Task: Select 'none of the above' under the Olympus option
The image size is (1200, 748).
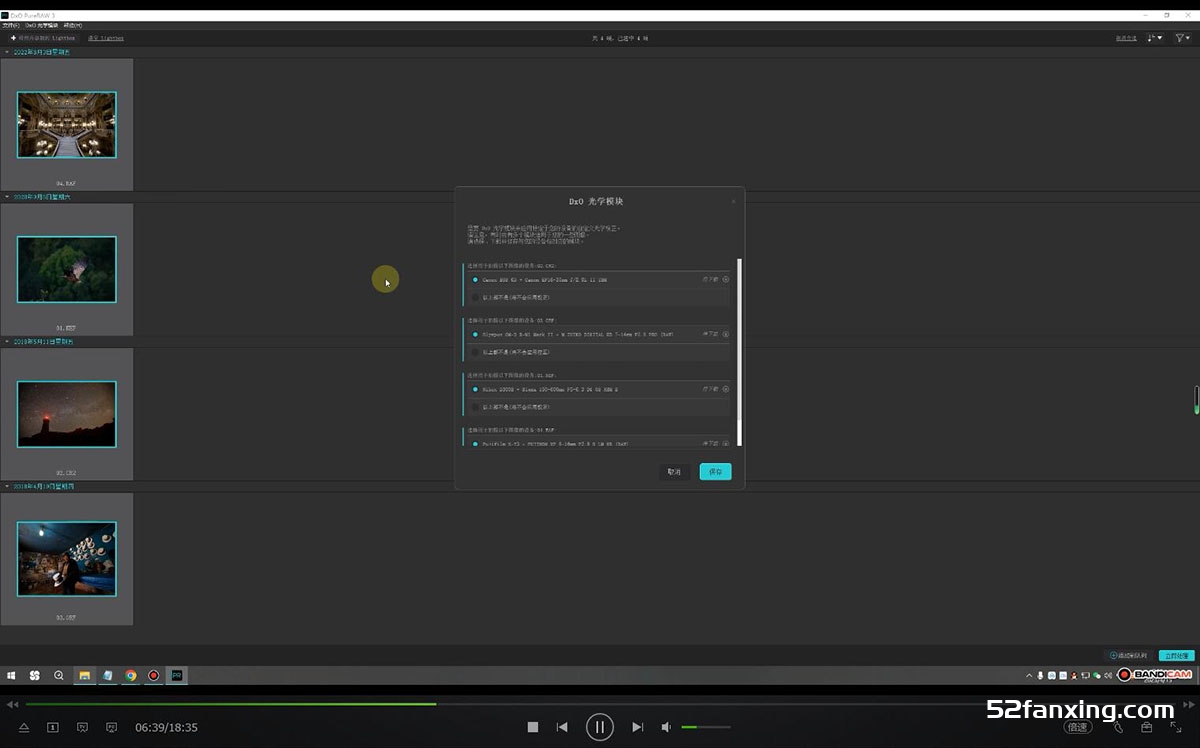Action: tap(475, 352)
